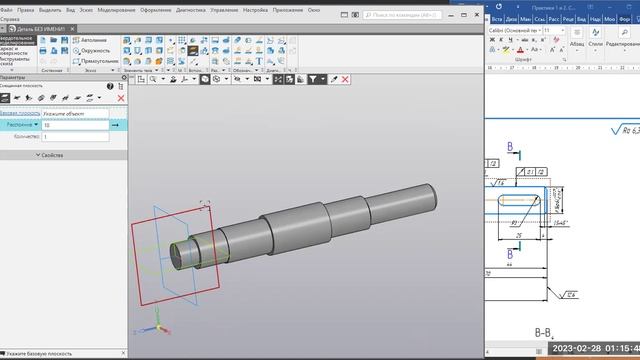The width and height of the screenshot is (640, 360).
Task: Toggle subscript formatting in Word
Action: [534, 40]
